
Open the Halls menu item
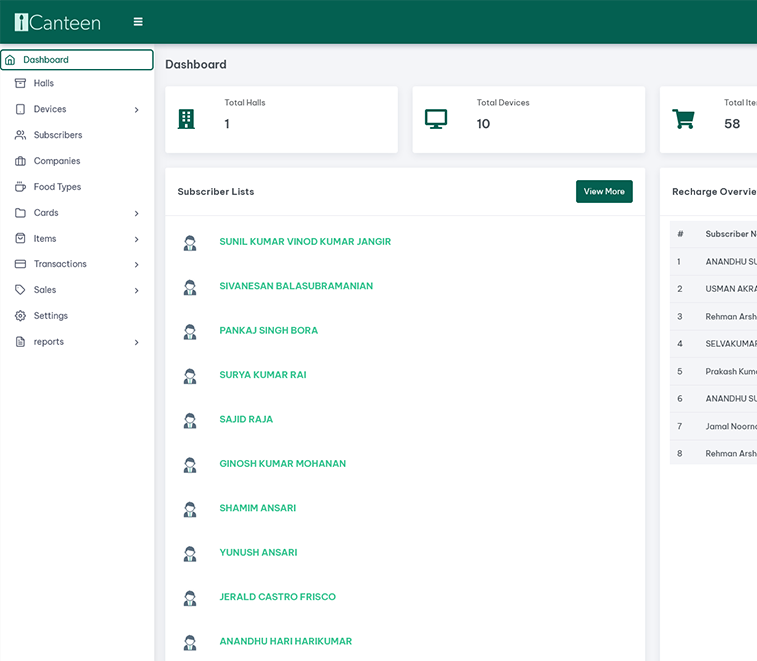pyautogui.click(x=44, y=83)
